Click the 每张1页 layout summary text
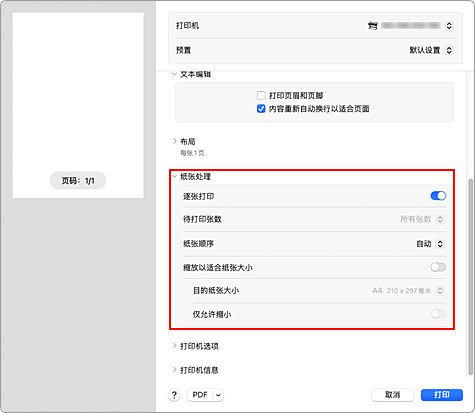This screenshot has width=475, height=413. pos(192,153)
